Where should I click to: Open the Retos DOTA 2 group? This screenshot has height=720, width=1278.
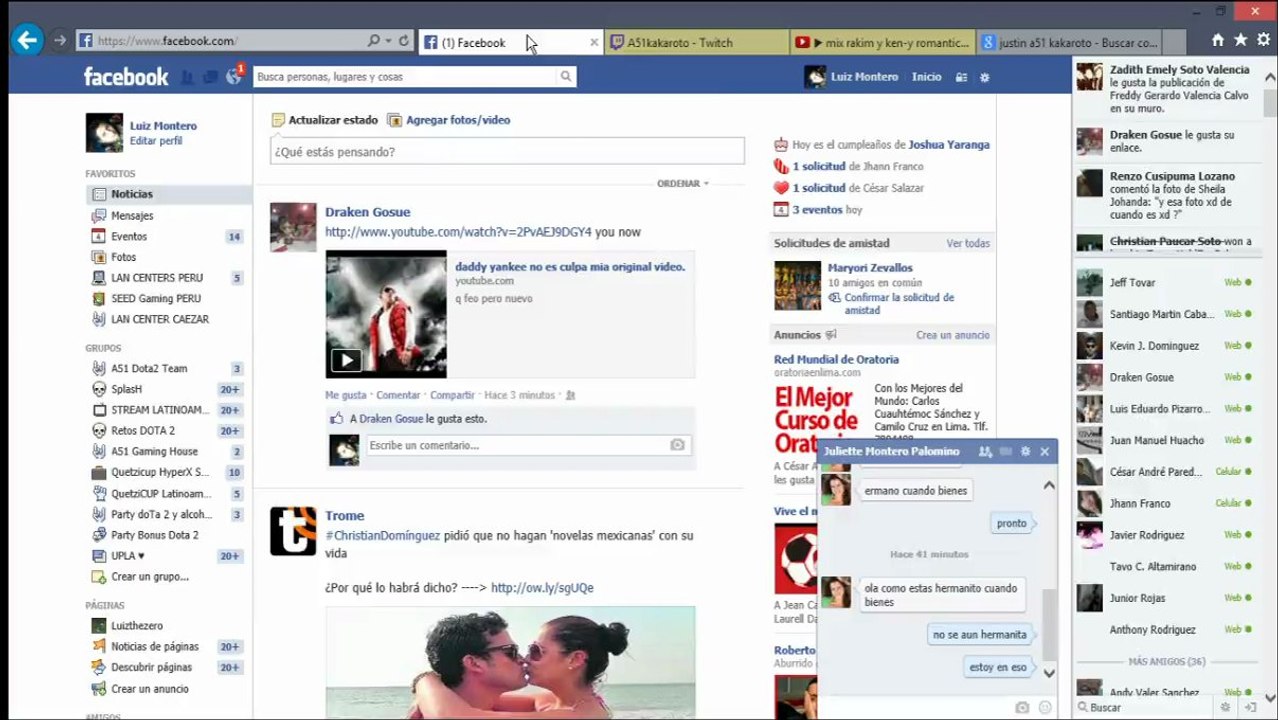(x=143, y=430)
